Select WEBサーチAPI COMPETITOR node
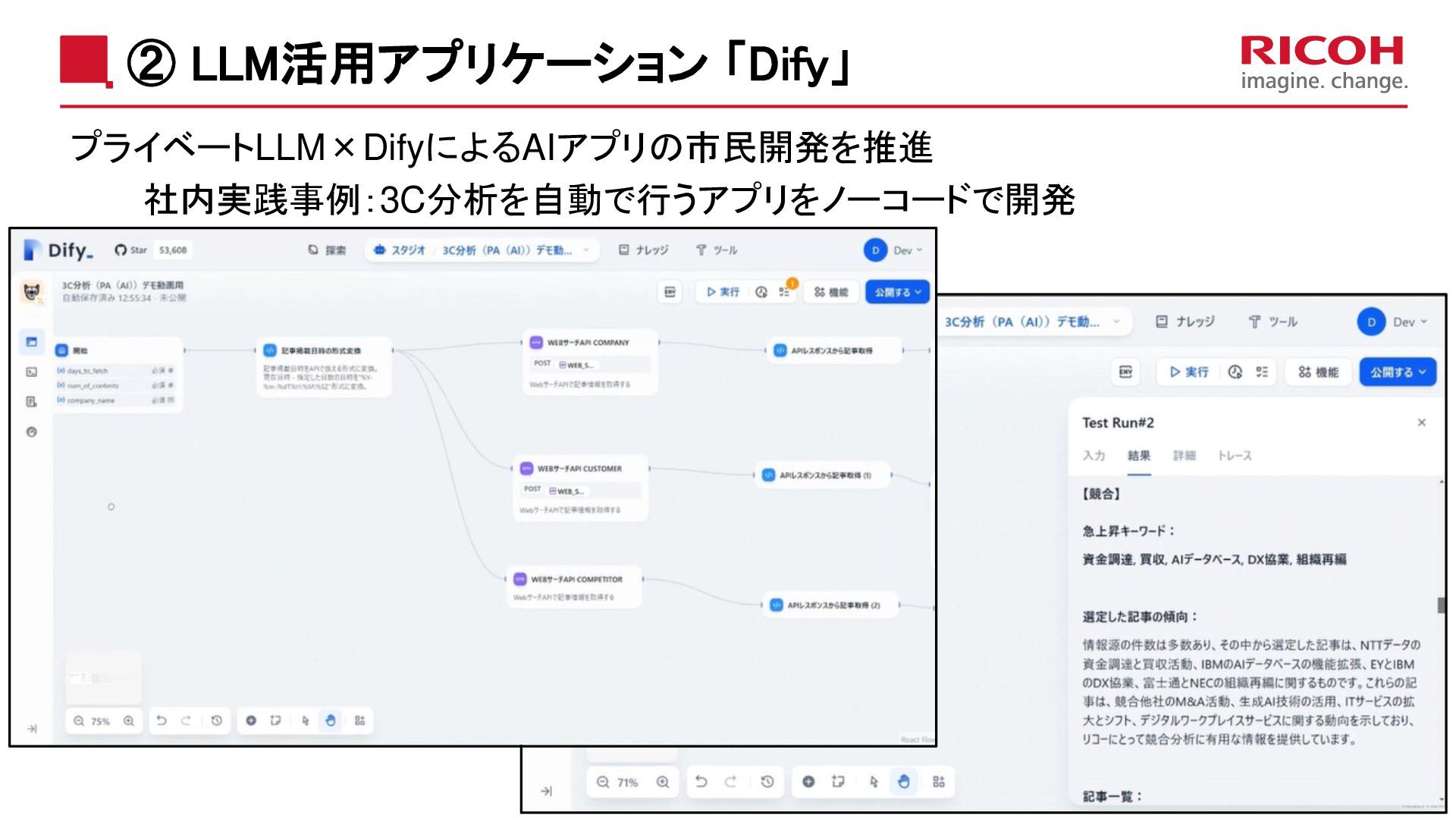Viewport: 1456px width, 819px height. coord(574,586)
